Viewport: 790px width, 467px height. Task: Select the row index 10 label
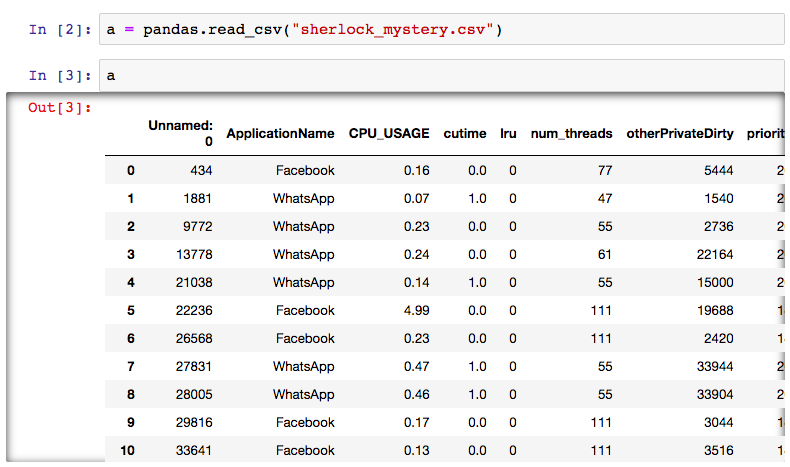click(x=127, y=451)
